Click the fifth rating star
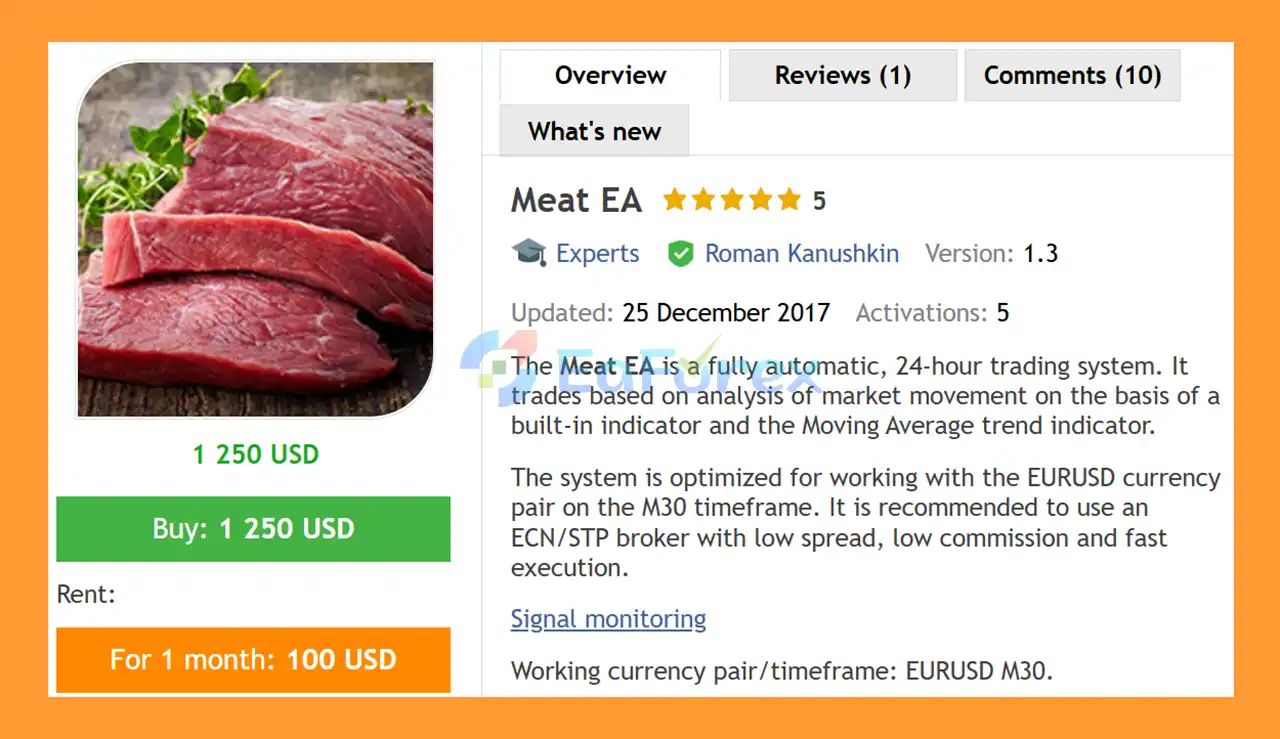1280x739 pixels. (788, 199)
